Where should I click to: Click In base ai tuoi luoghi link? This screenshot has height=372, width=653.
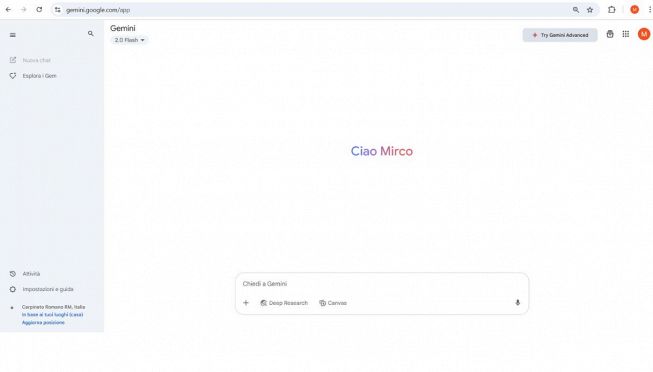tap(52, 315)
